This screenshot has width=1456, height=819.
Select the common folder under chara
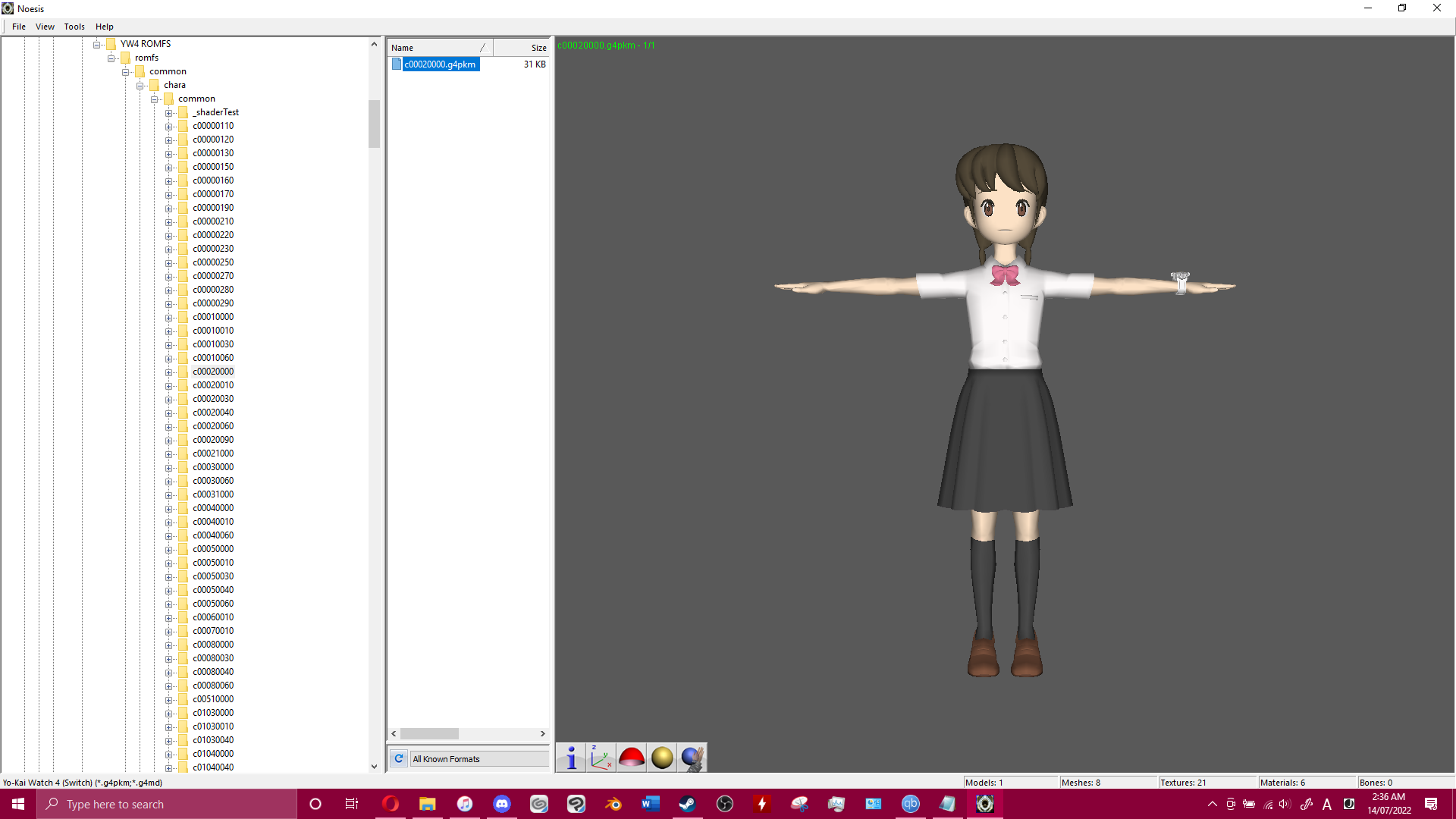click(196, 99)
